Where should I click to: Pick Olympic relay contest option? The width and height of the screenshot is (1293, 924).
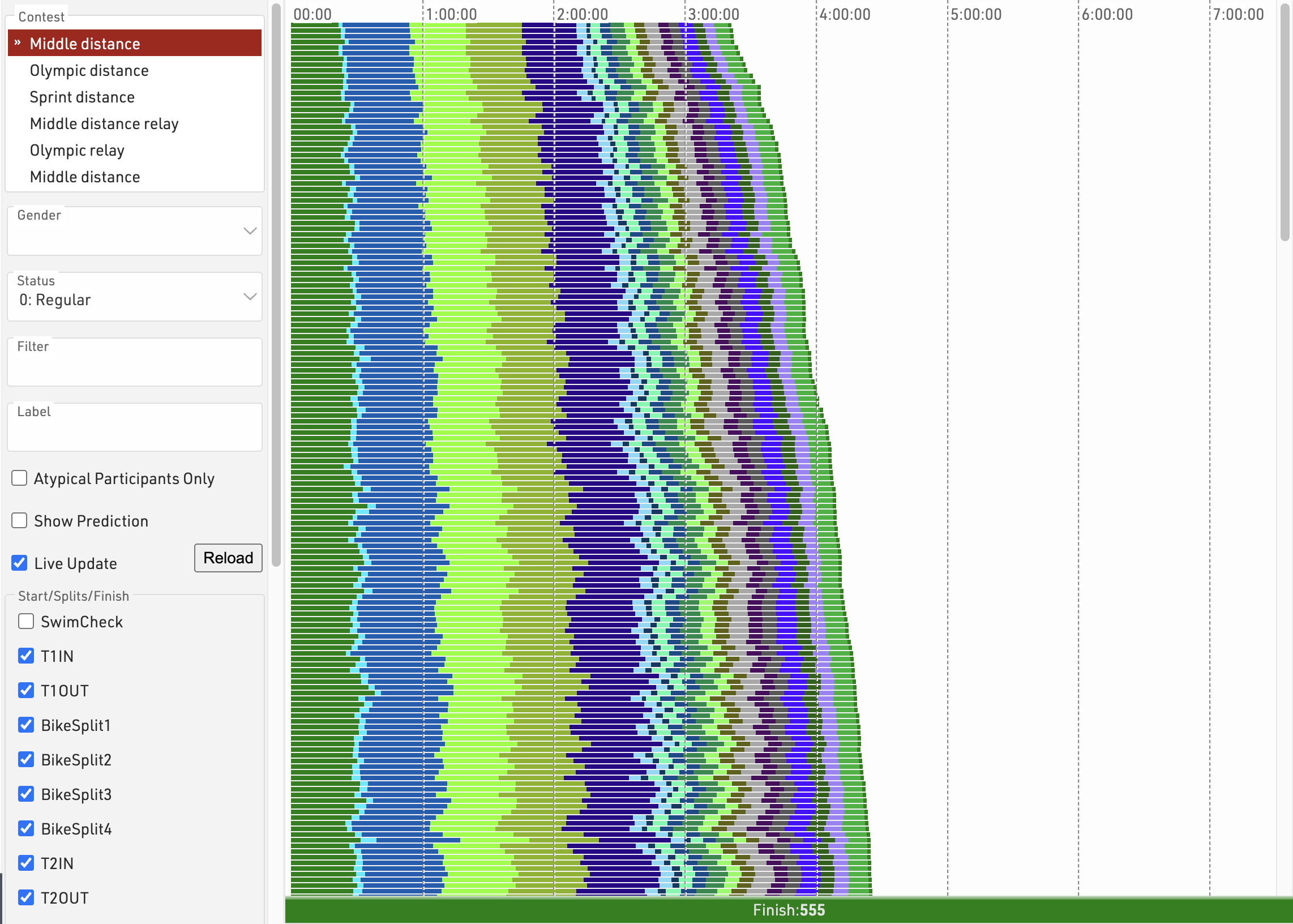click(x=77, y=151)
